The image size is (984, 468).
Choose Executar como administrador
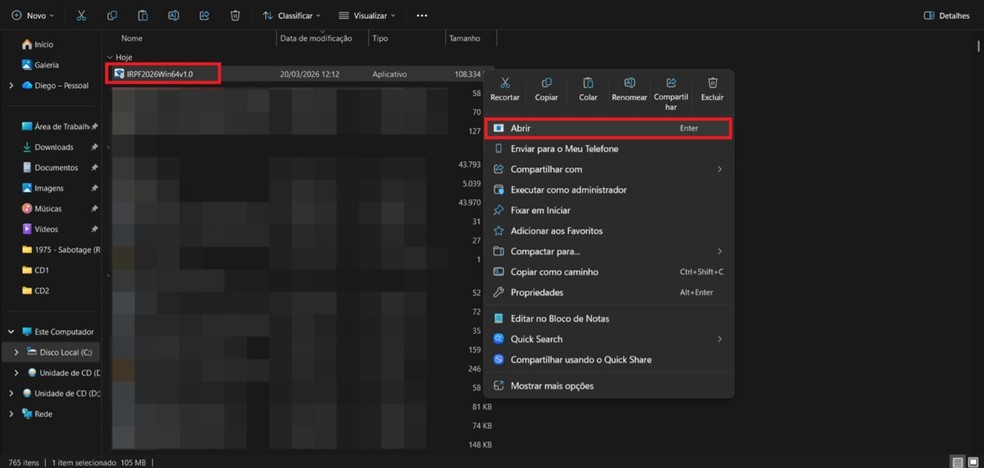(568, 190)
